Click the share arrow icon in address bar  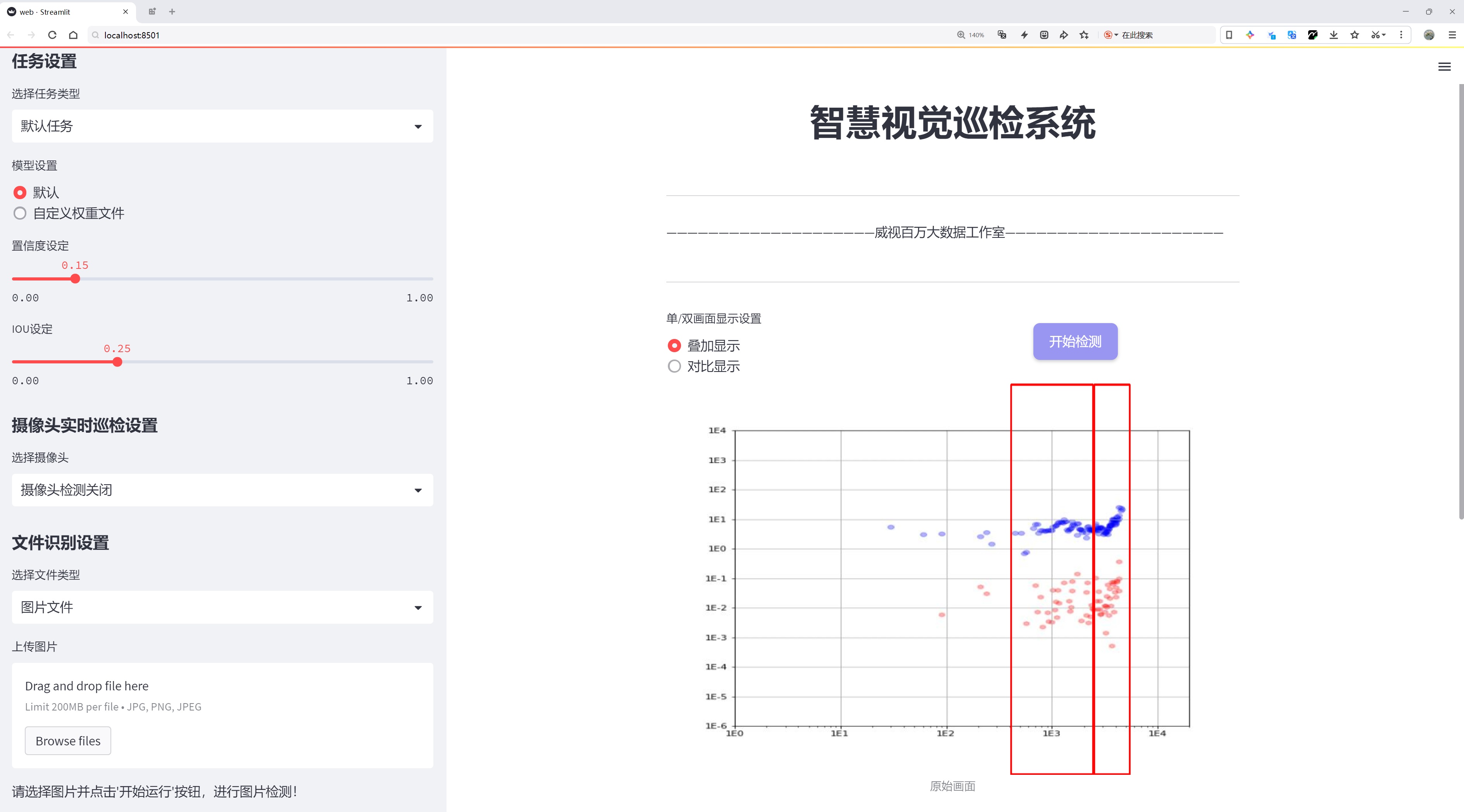tap(1063, 35)
